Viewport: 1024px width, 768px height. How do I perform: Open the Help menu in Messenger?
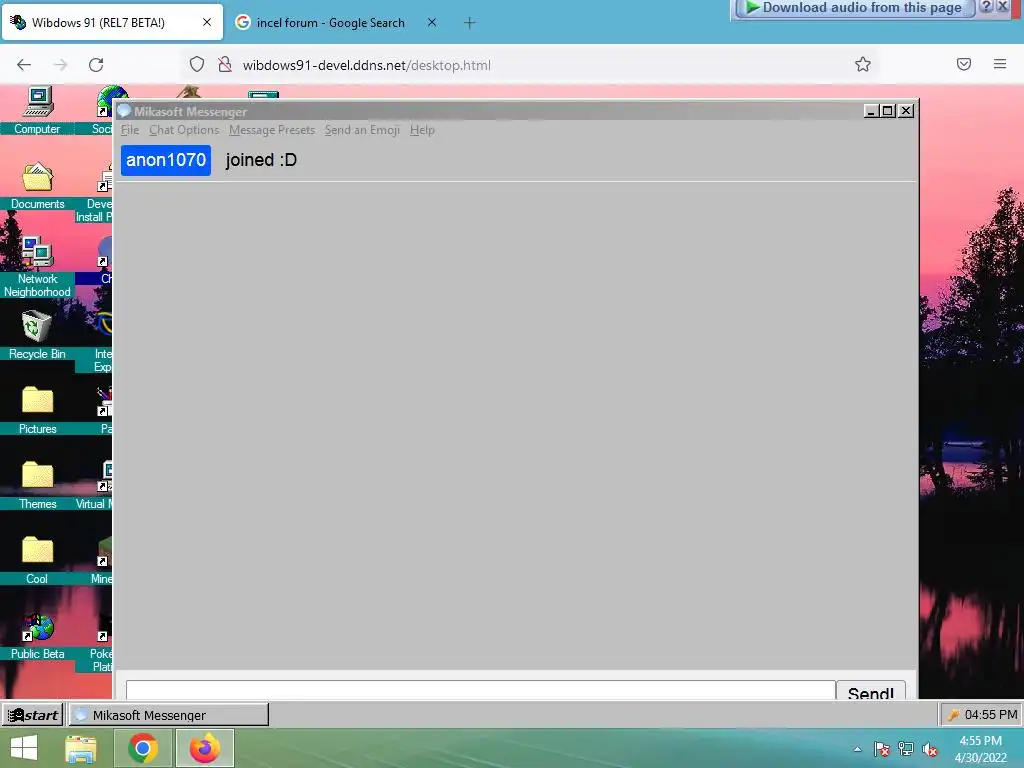[422, 130]
